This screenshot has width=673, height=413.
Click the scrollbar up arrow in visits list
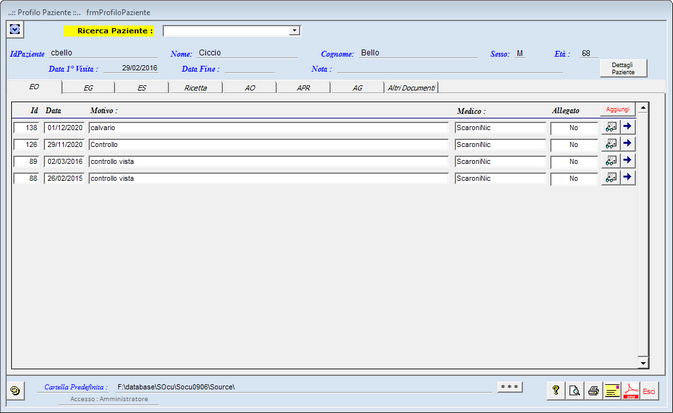point(643,107)
